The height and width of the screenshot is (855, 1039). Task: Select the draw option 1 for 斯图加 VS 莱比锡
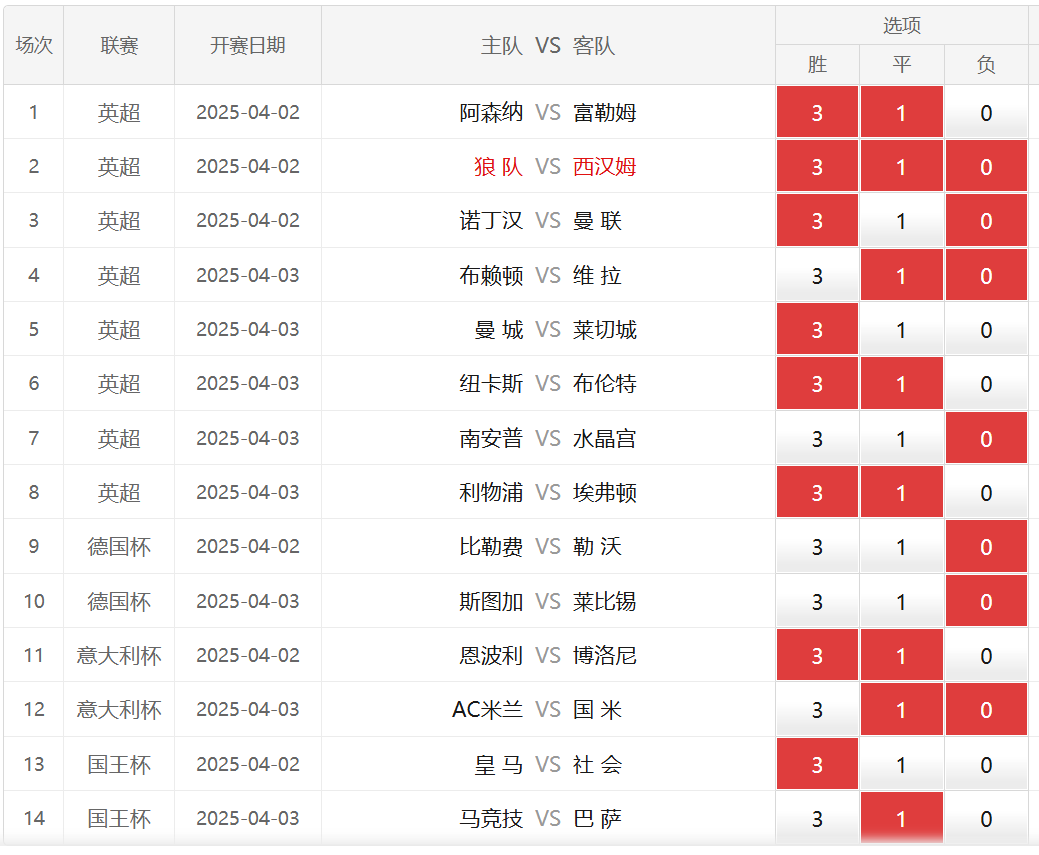point(901,602)
